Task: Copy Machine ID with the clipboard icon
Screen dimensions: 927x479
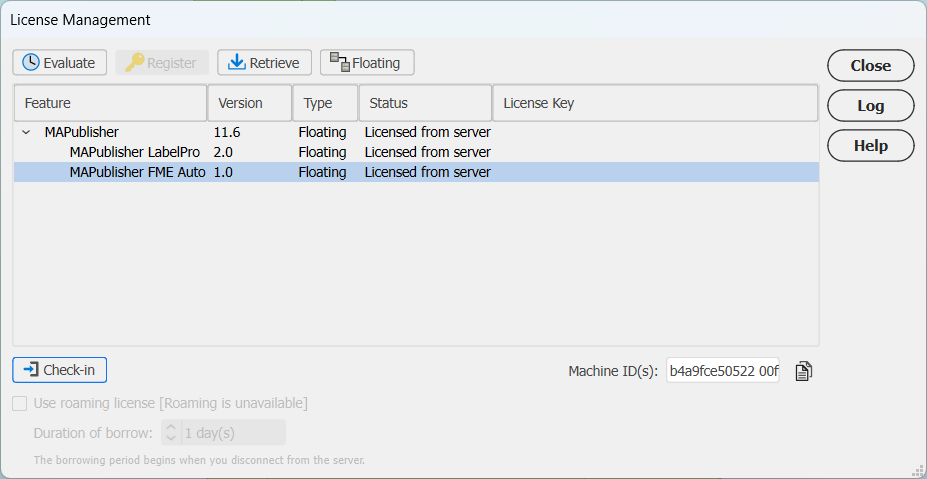Action: click(x=803, y=371)
